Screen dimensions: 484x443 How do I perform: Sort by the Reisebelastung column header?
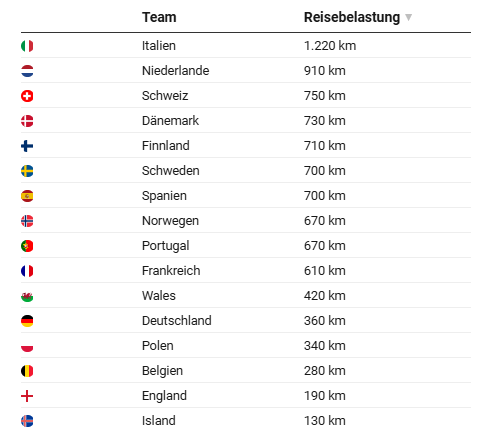click(x=352, y=17)
